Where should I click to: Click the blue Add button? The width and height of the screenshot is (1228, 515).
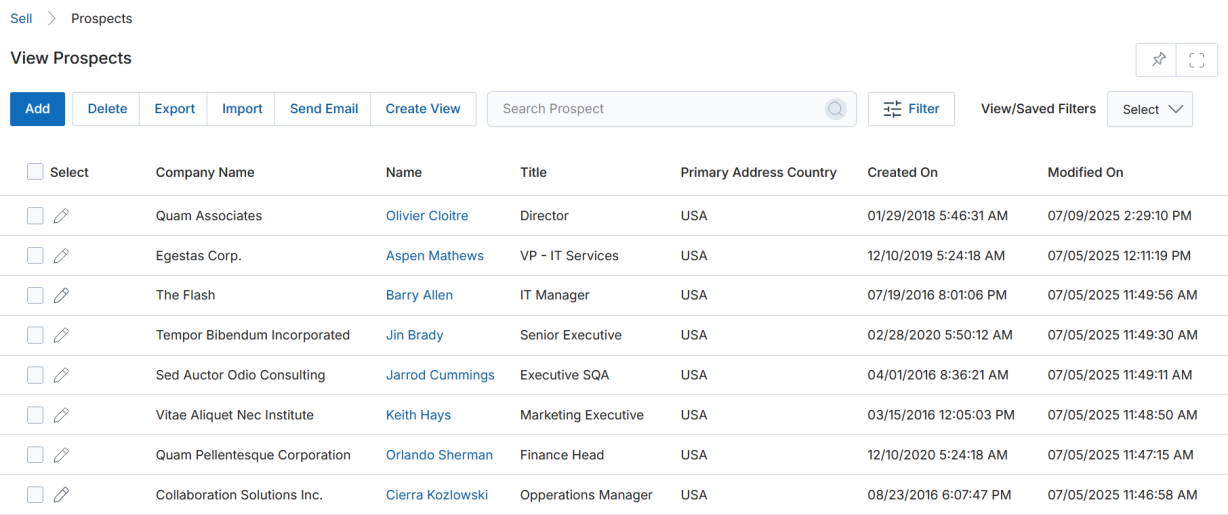[x=37, y=109]
